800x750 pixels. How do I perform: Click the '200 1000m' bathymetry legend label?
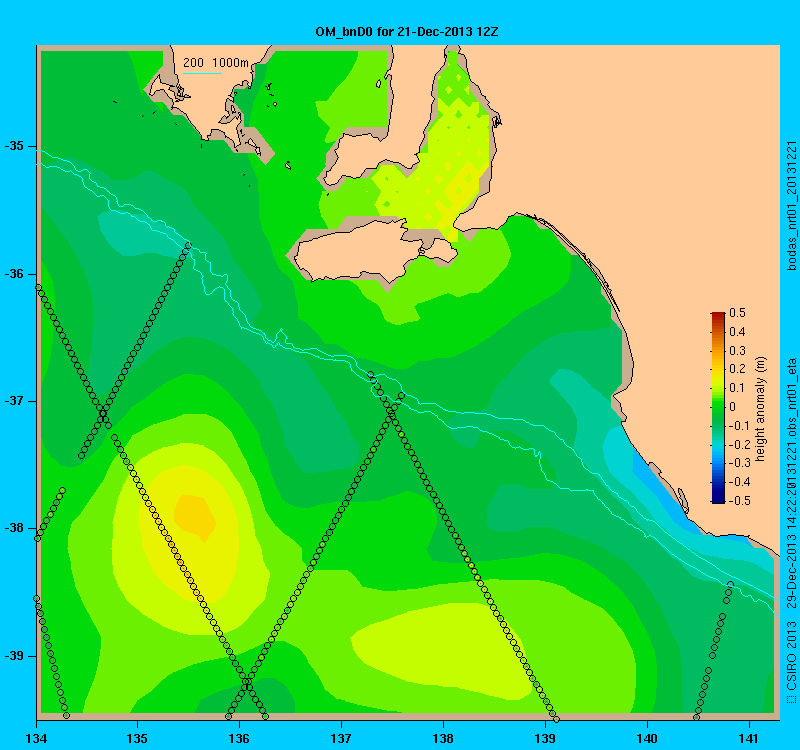216,63
